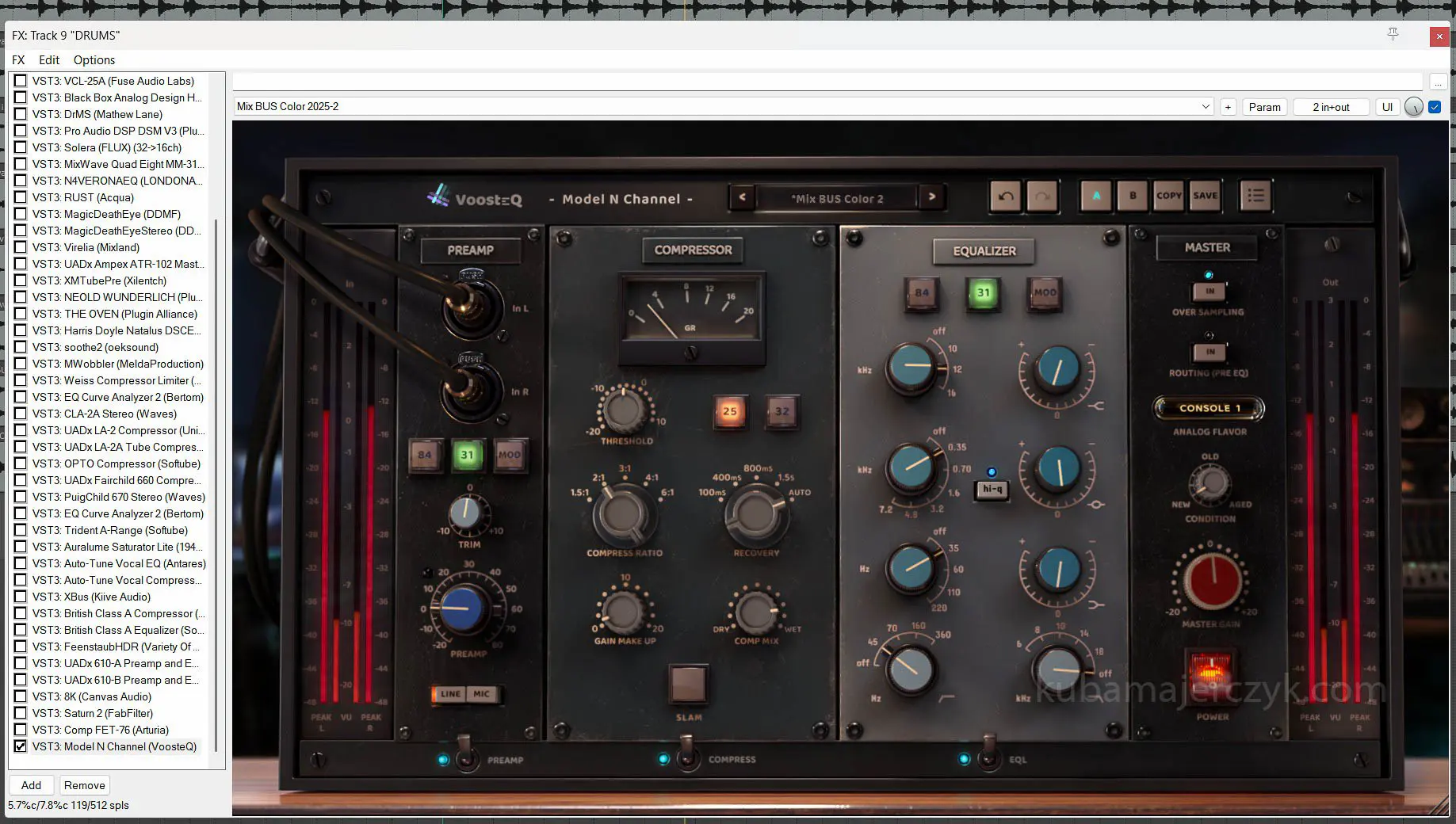Viewport: 1456px width, 824px height.
Task: Pin the FX window on top
Action: tap(1393, 34)
